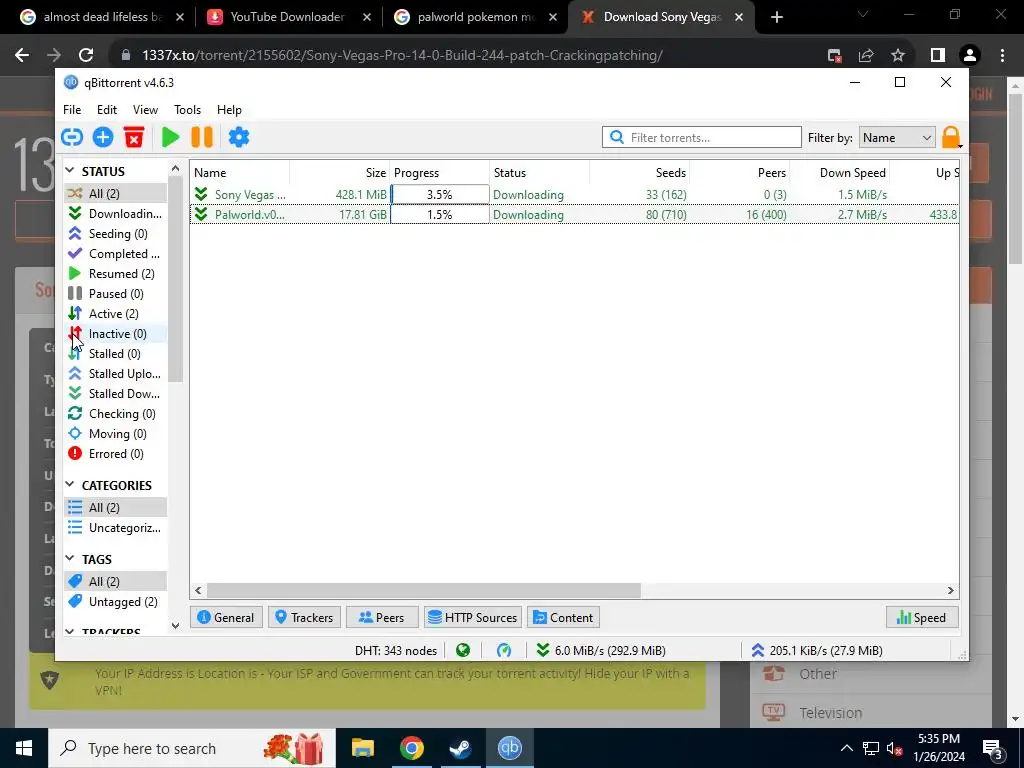Filter by Stalled (0) status
Screen dimensions: 1024x768
coord(116,353)
